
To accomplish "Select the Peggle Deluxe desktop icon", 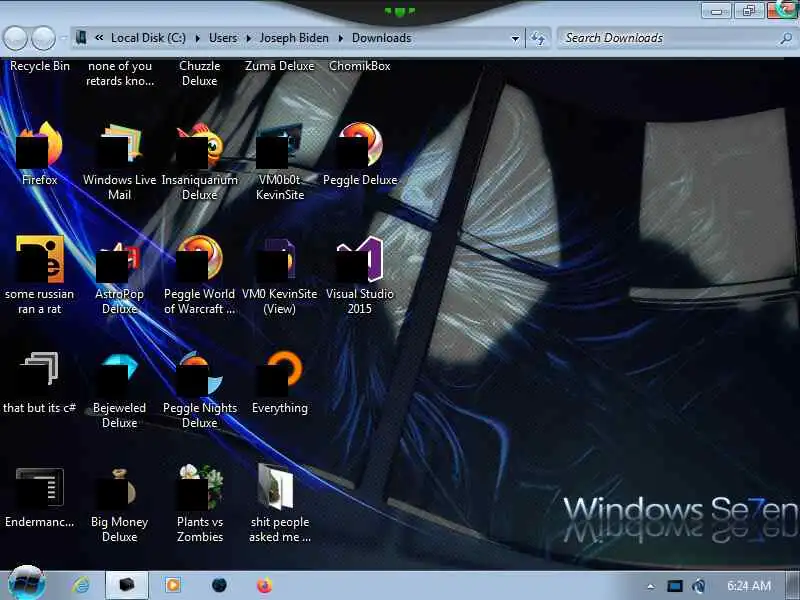I will click(360, 153).
